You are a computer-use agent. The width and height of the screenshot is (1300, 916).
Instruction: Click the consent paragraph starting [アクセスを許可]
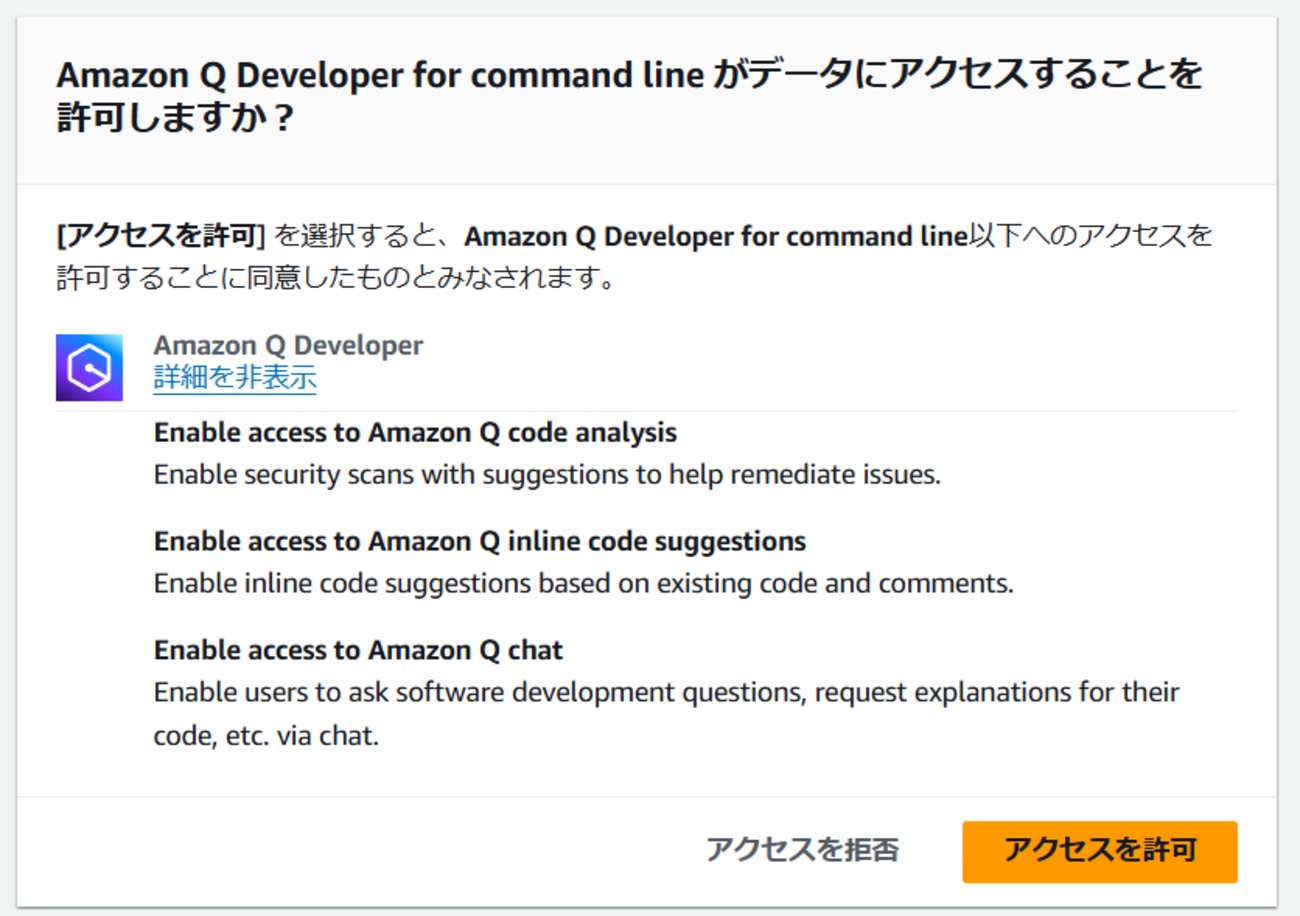click(x=635, y=257)
